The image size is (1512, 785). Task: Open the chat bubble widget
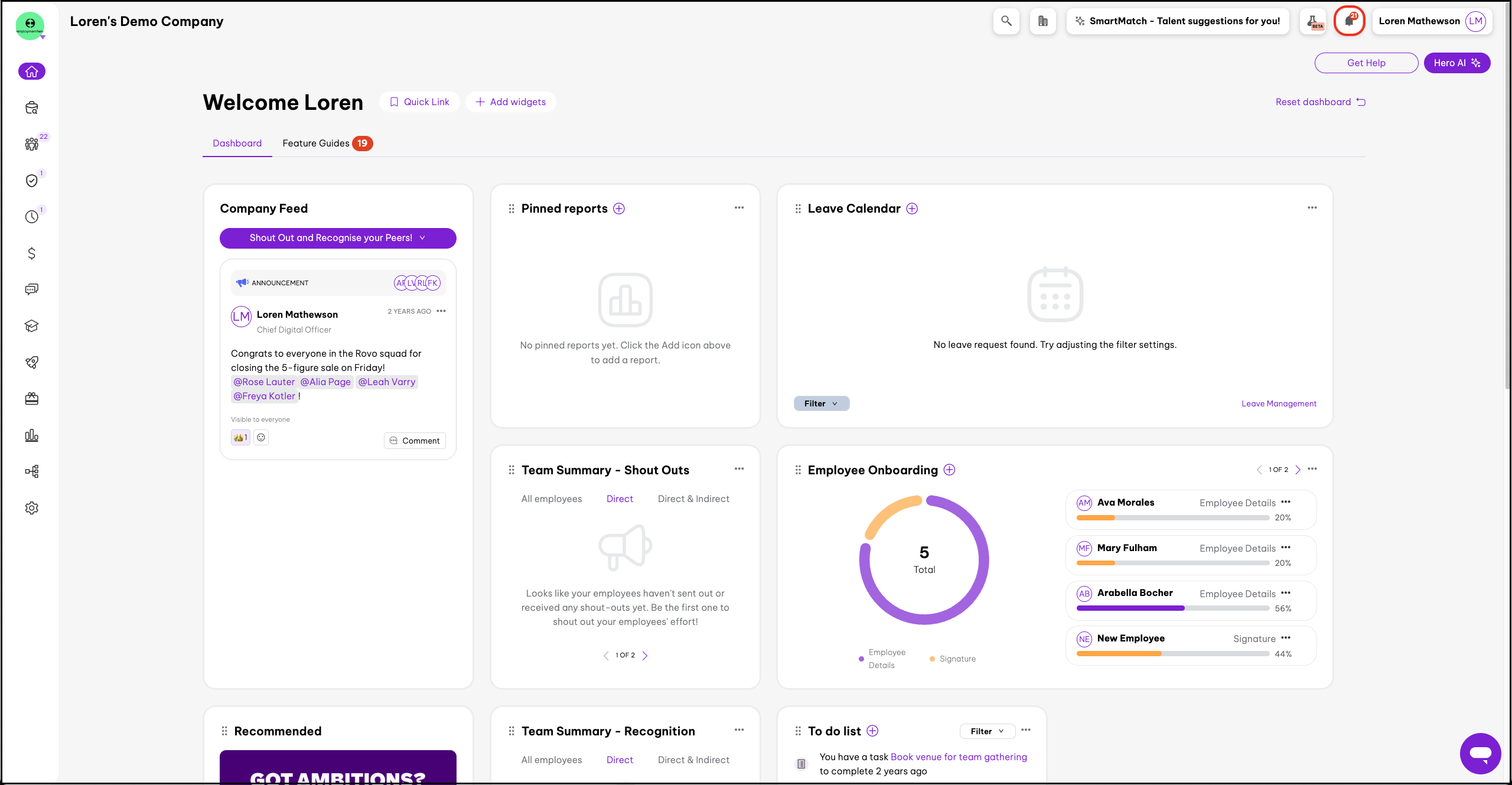1480,753
